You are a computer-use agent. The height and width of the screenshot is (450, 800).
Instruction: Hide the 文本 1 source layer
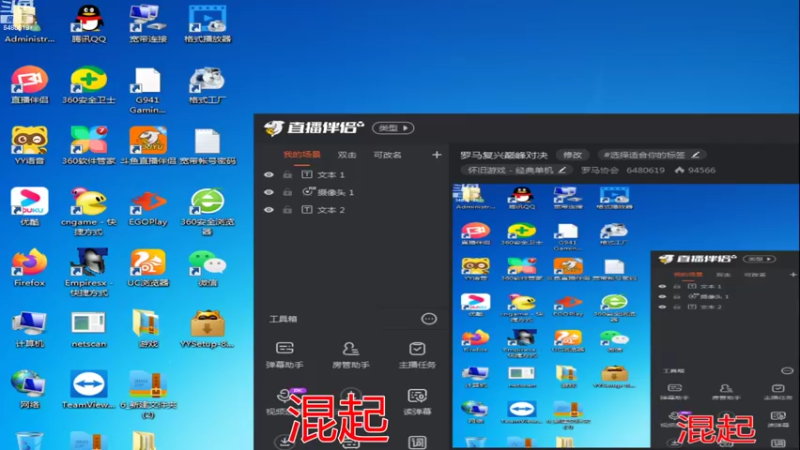tap(269, 174)
